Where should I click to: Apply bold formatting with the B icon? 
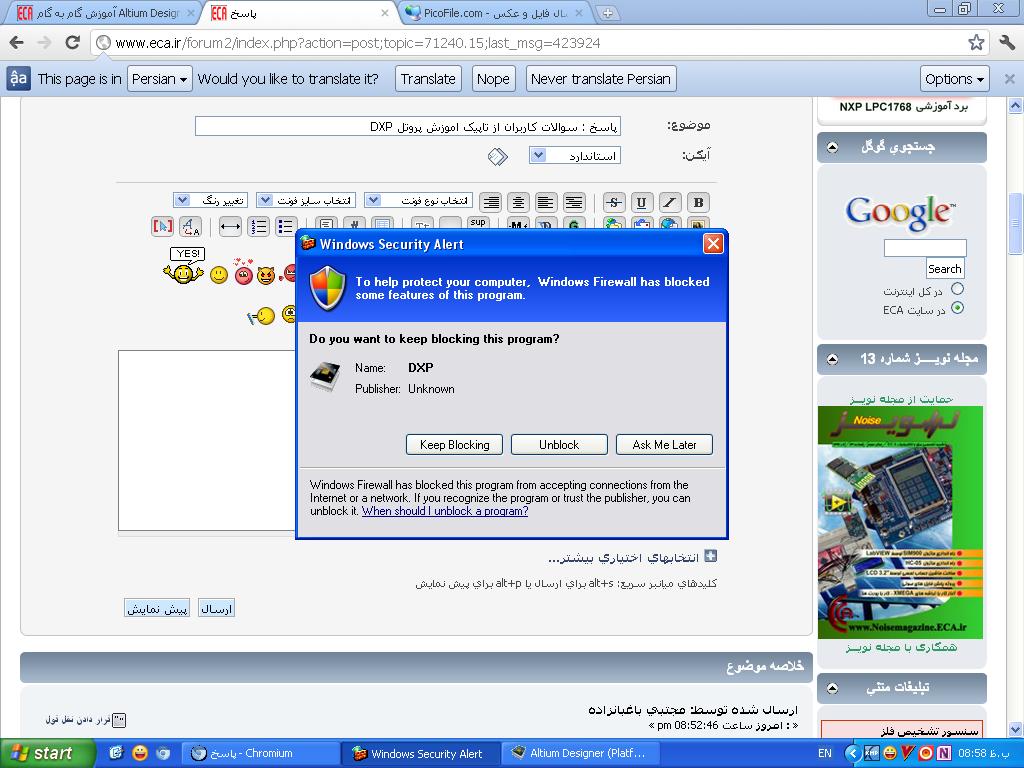[698, 202]
